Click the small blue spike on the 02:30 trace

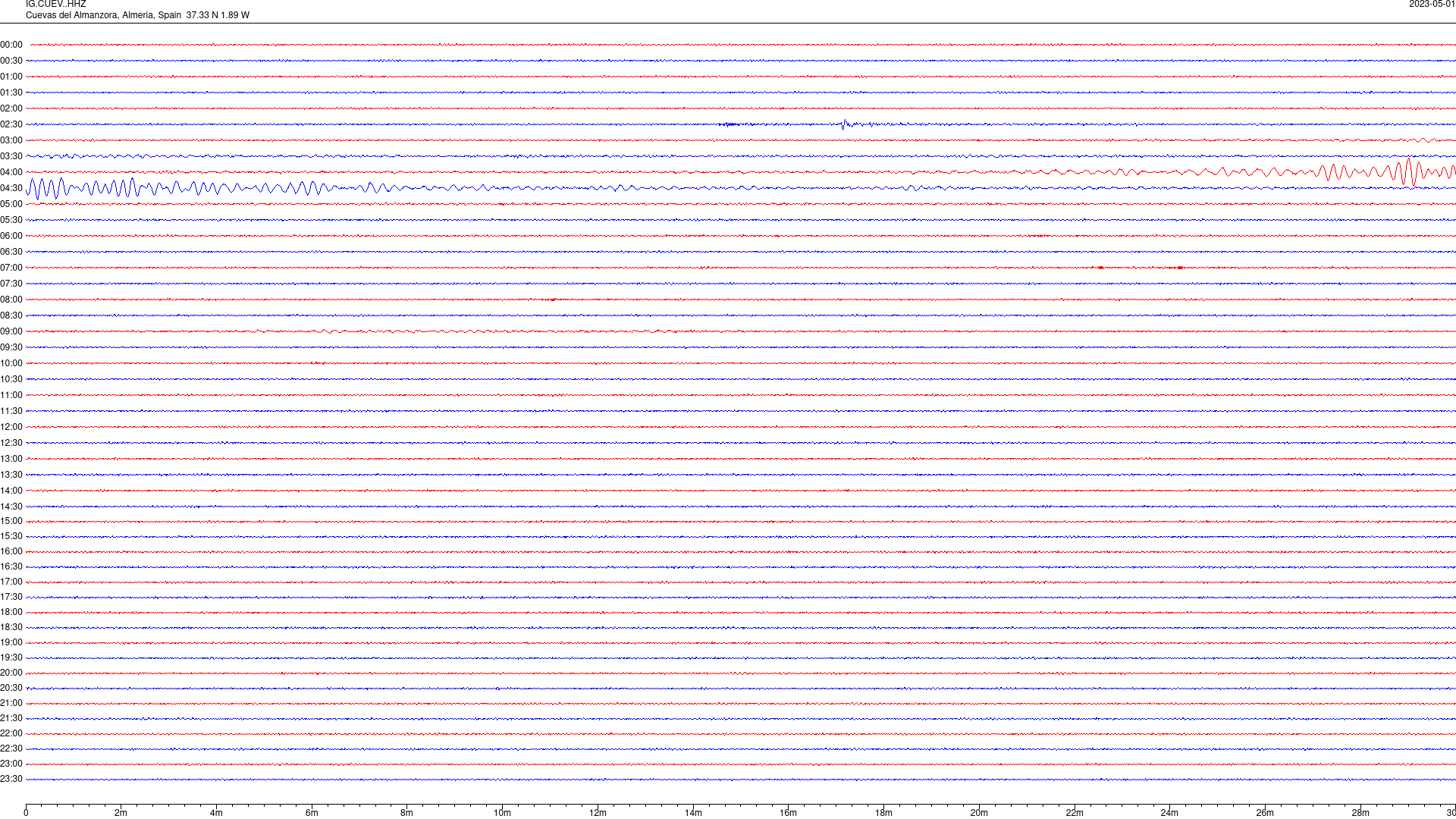843,124
